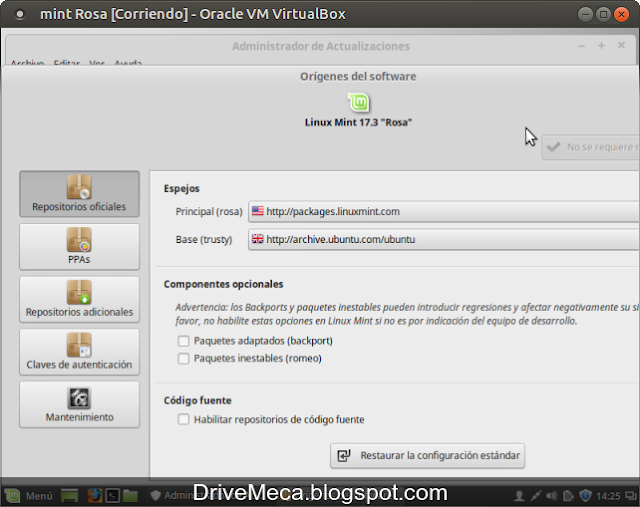Click the UK flag on Base mirror

pos(258,239)
